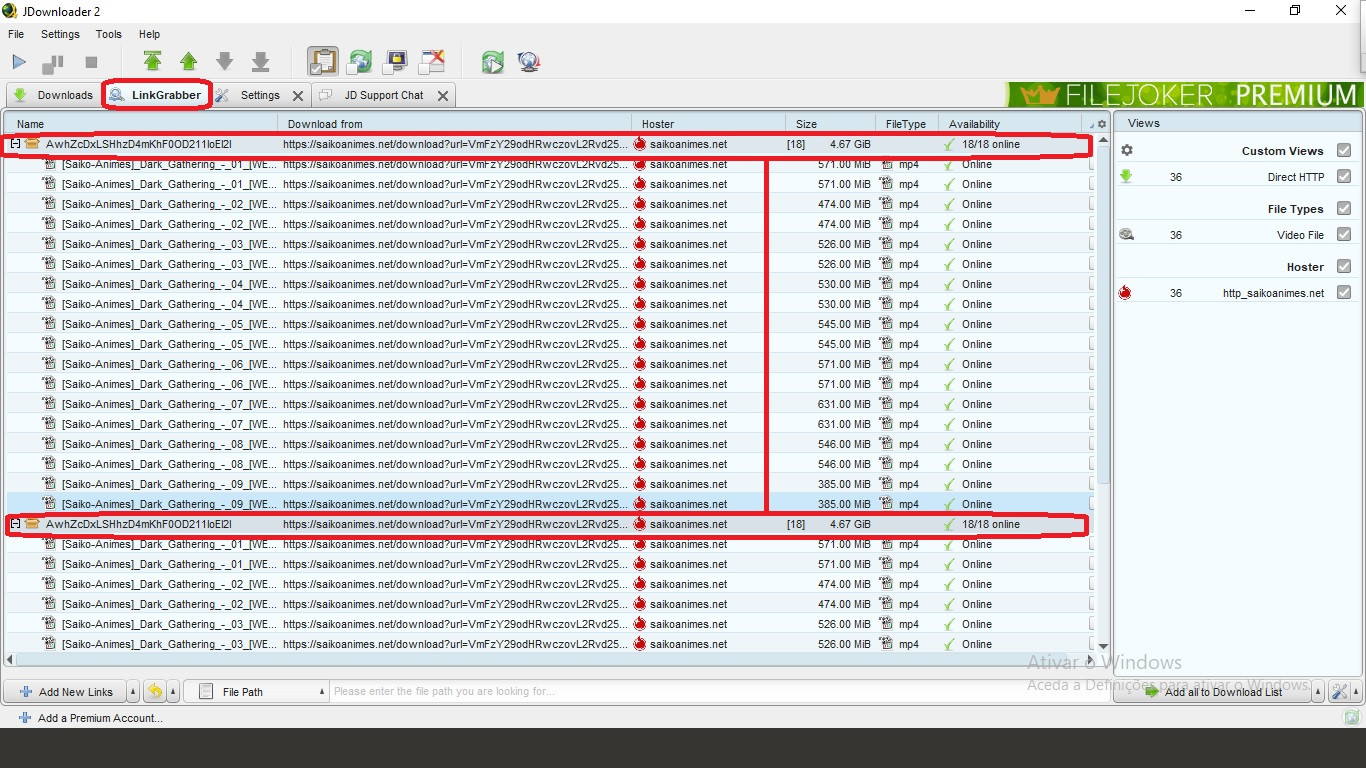The image size is (1366, 768).
Task: Click the saikoanimes hoster red icon in Views
Action: click(1126, 293)
